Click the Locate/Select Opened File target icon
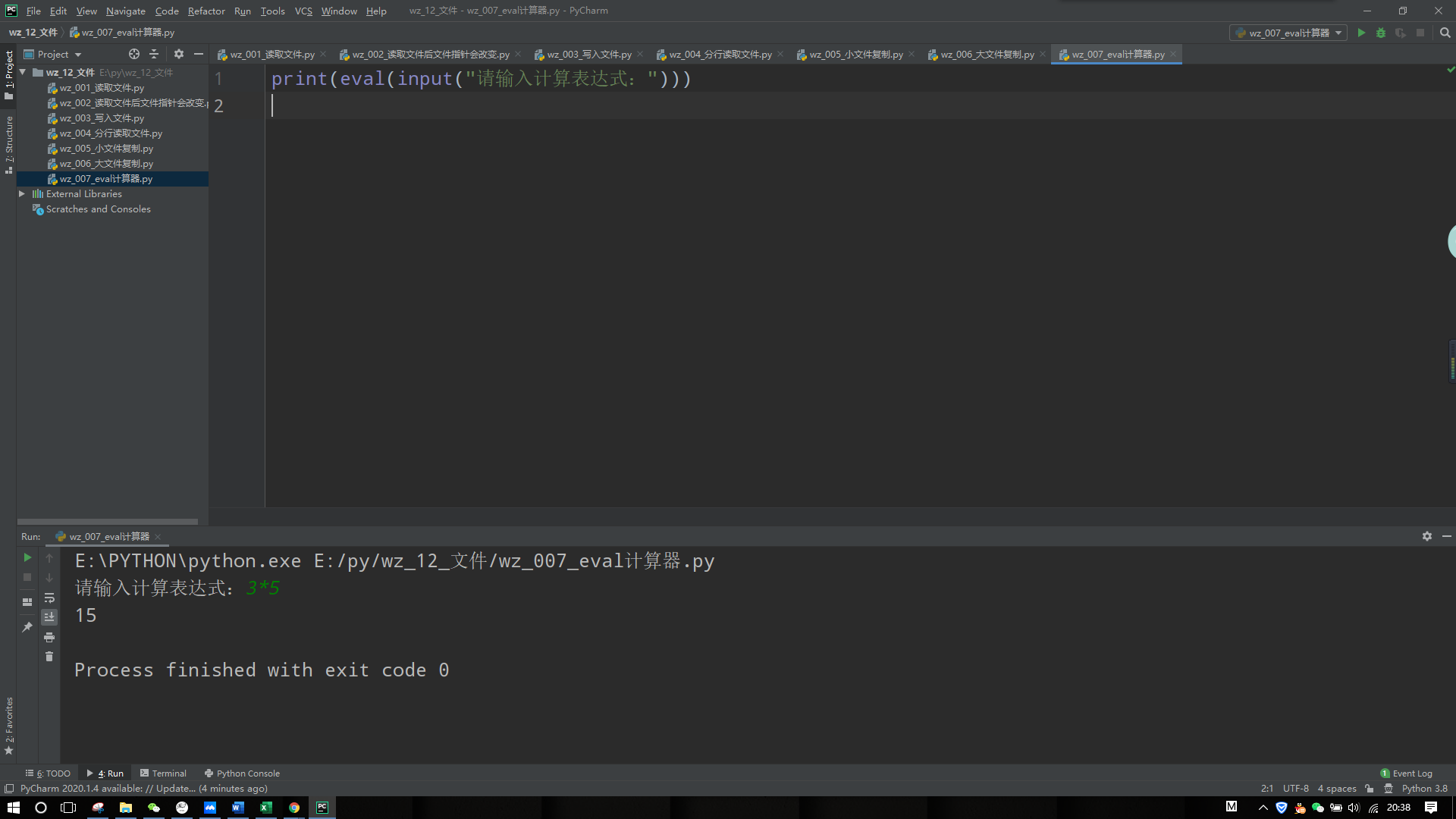The height and width of the screenshot is (819, 1456). (134, 54)
